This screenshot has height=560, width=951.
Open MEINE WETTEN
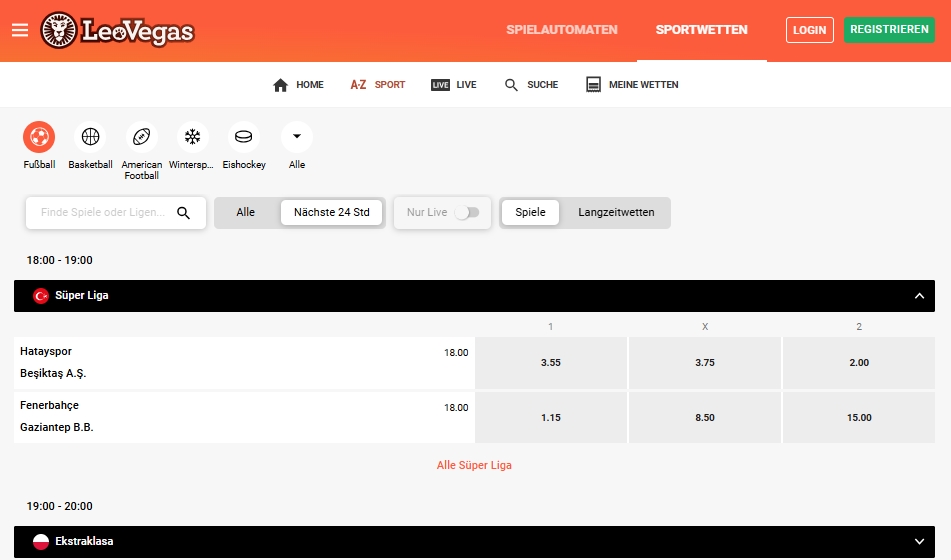click(x=632, y=85)
